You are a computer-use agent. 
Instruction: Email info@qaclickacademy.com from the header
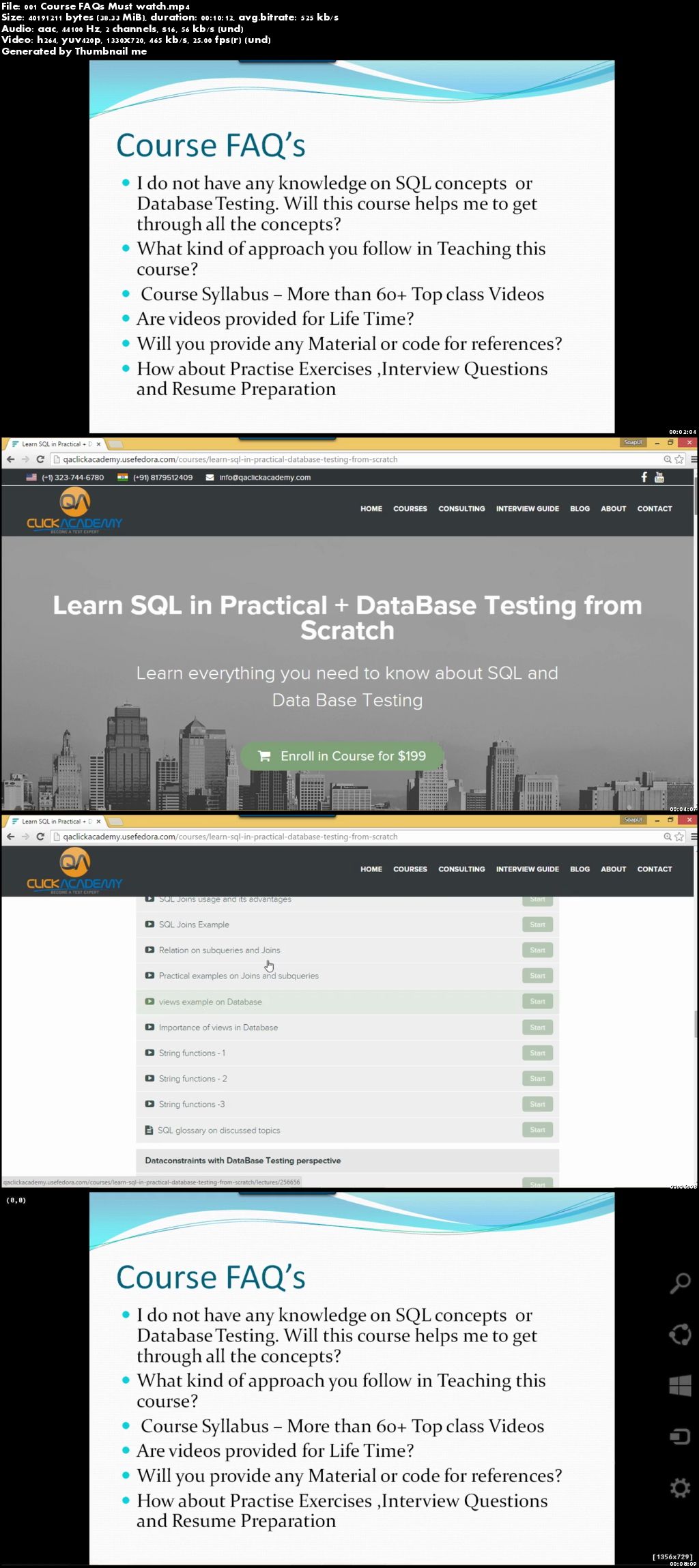(265, 478)
